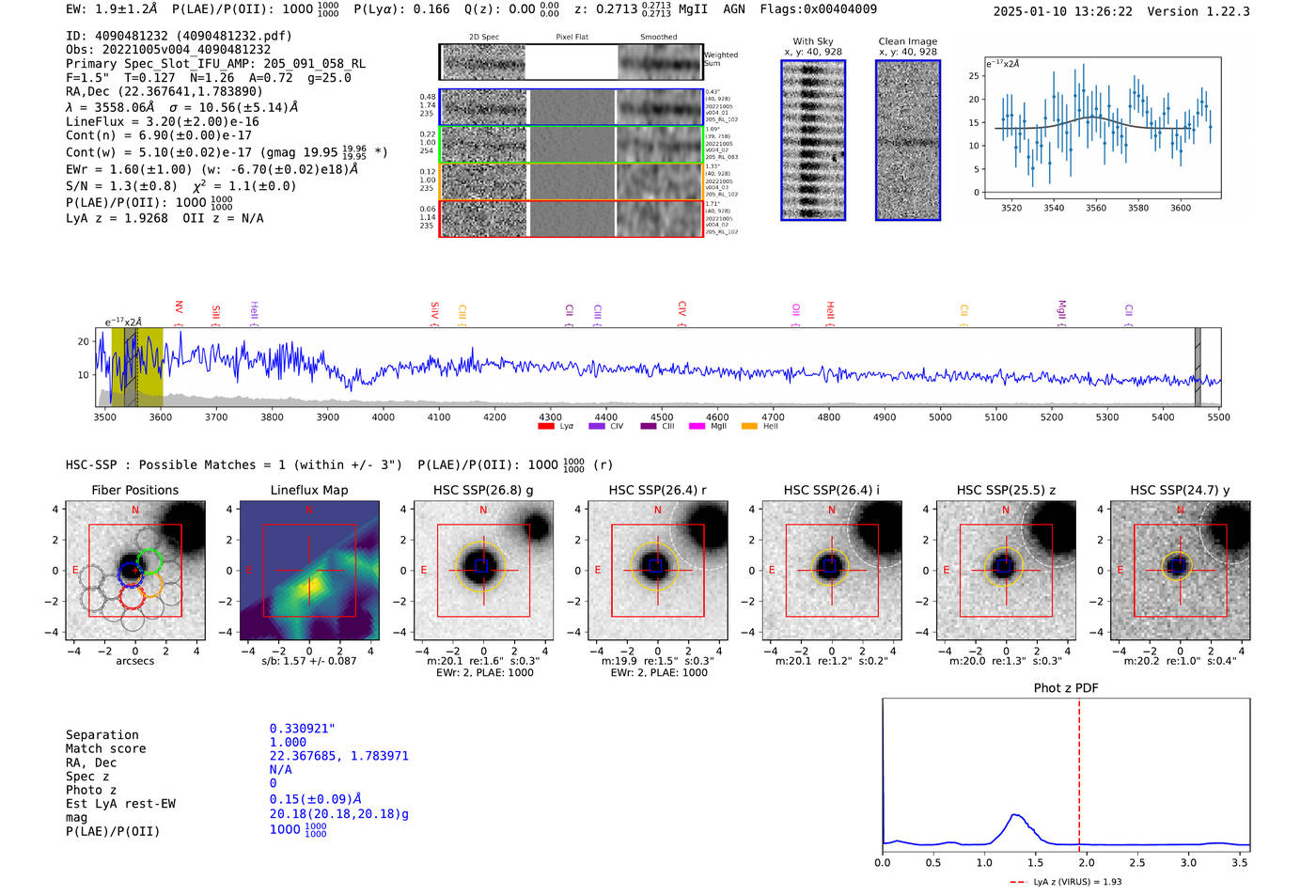Click the yellow highlighted region in the spectrum
This screenshot has width=1316, height=896.
click(137, 367)
